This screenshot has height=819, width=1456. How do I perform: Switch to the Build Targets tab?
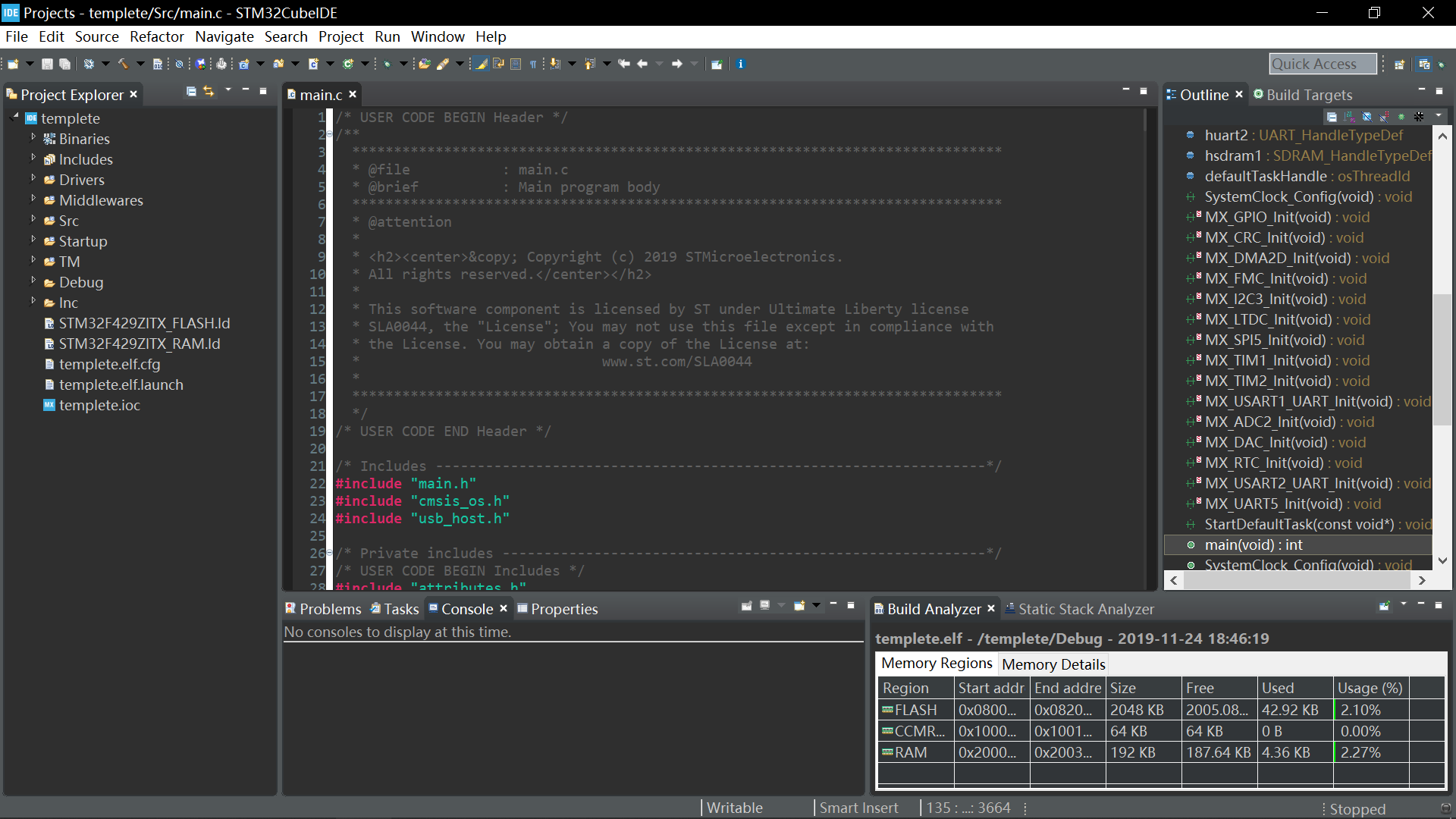tap(1303, 95)
